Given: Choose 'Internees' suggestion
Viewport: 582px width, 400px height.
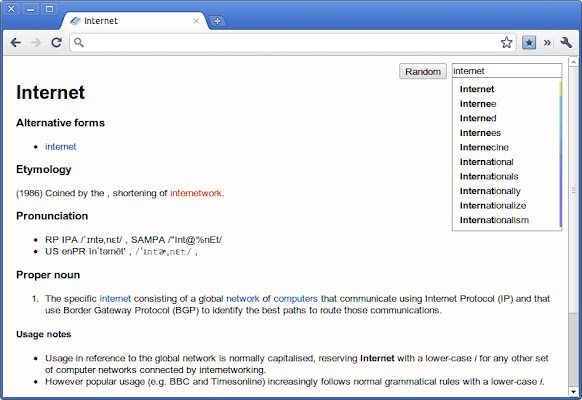Looking at the screenshot, I should tap(507, 133).
